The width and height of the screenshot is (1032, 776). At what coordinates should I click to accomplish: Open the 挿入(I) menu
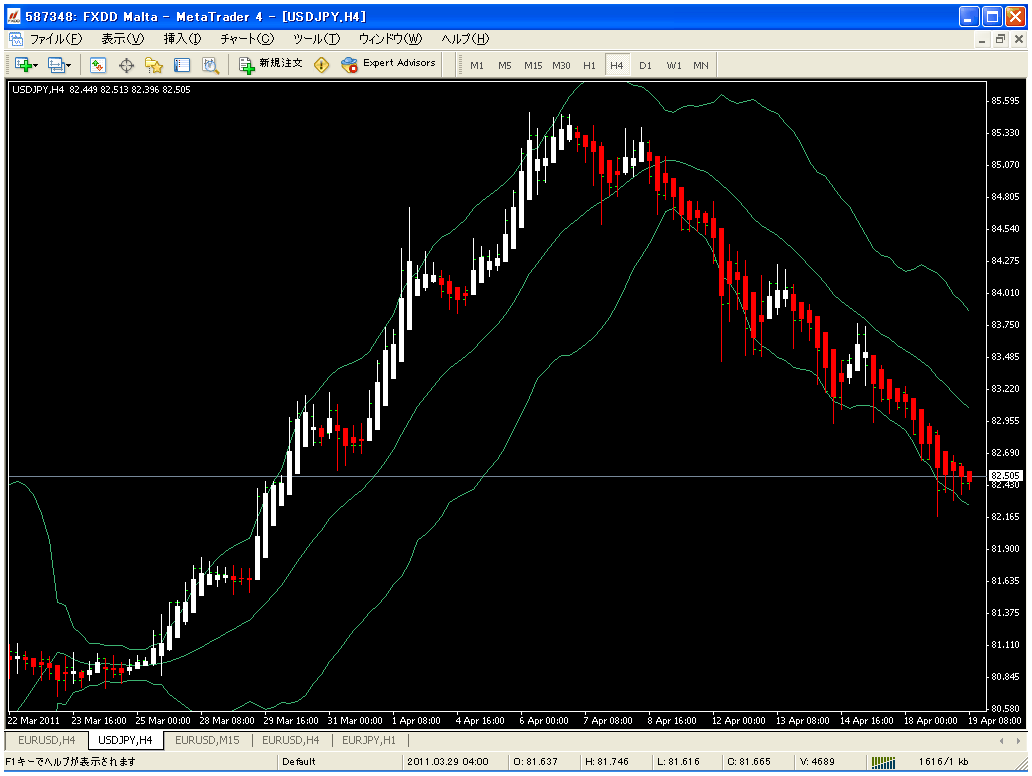182,39
